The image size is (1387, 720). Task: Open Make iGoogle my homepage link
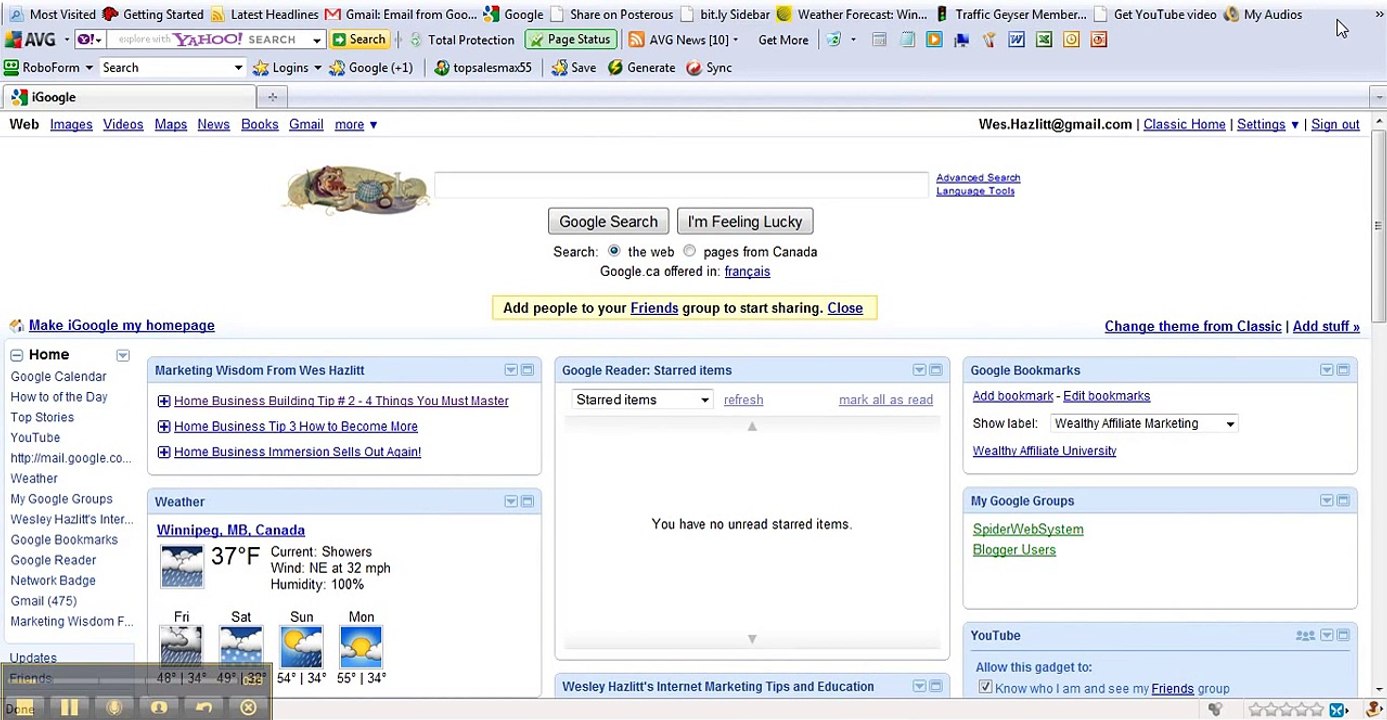(122, 325)
